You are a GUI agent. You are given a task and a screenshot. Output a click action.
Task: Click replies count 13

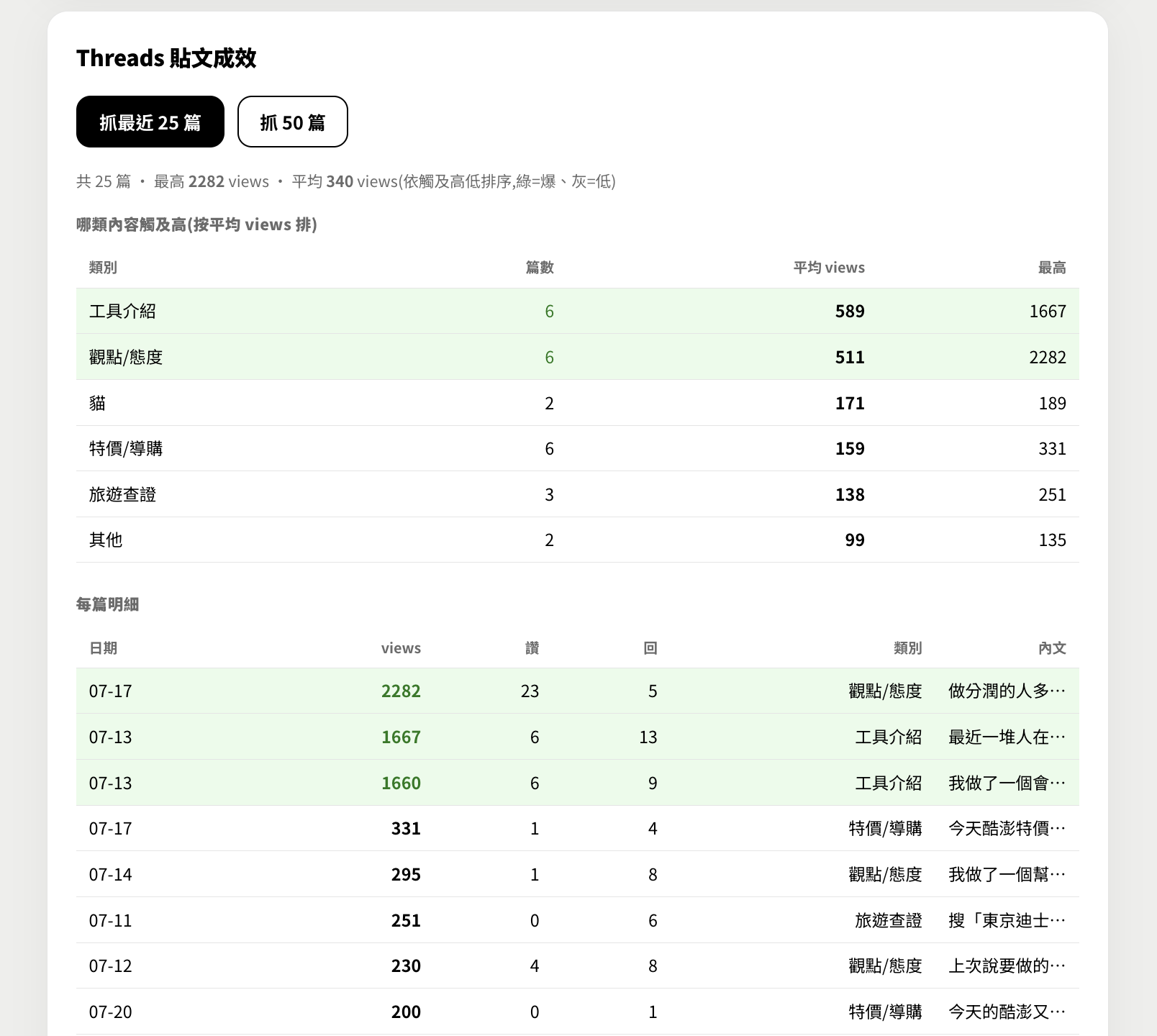[x=648, y=737]
